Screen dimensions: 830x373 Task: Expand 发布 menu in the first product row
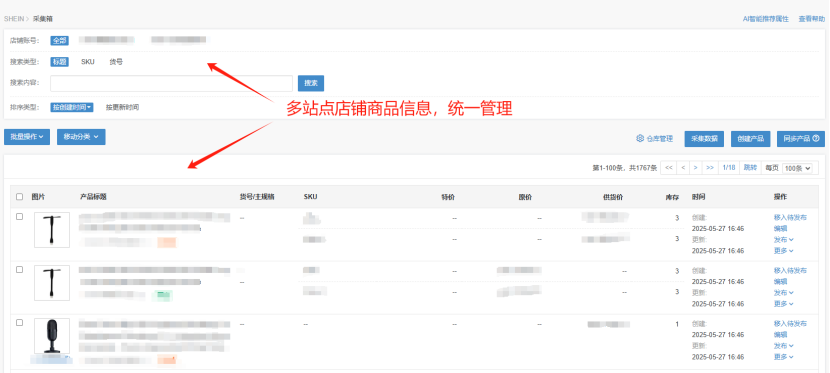click(783, 240)
